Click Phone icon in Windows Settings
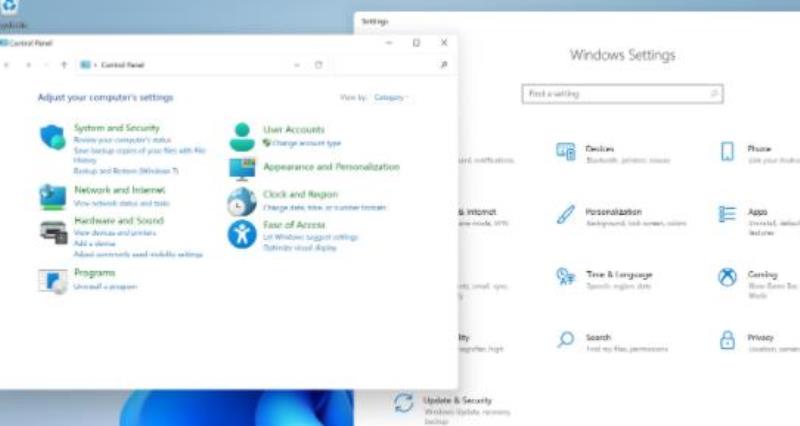Viewport: 800px width, 426px height. click(x=728, y=152)
